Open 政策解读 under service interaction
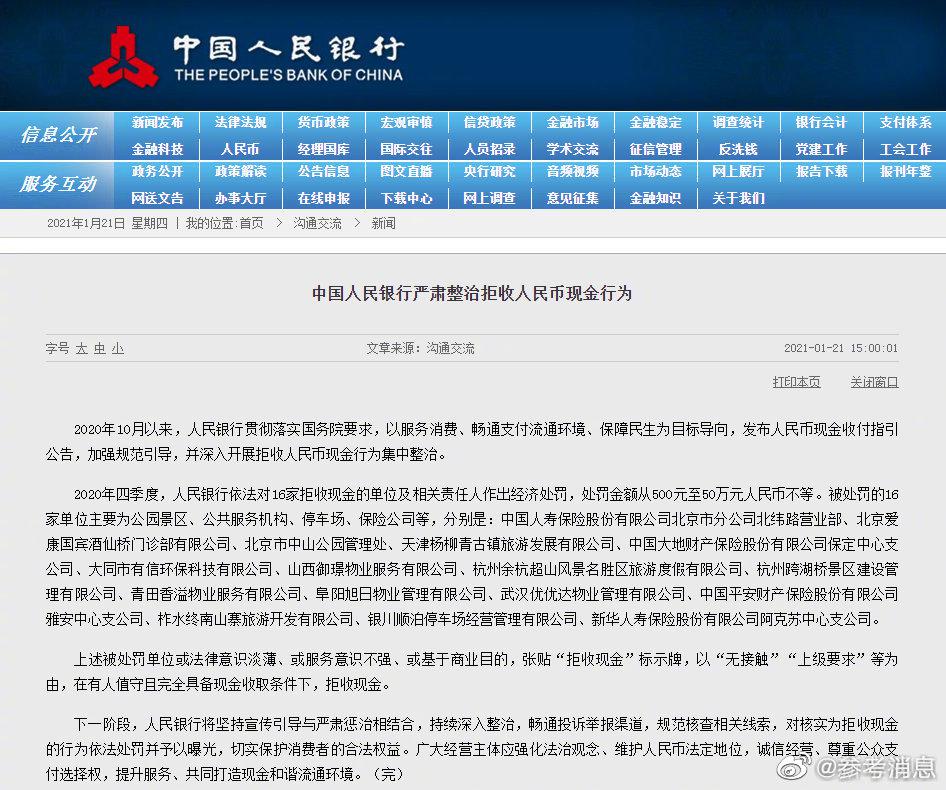946x790 pixels. coord(241,171)
